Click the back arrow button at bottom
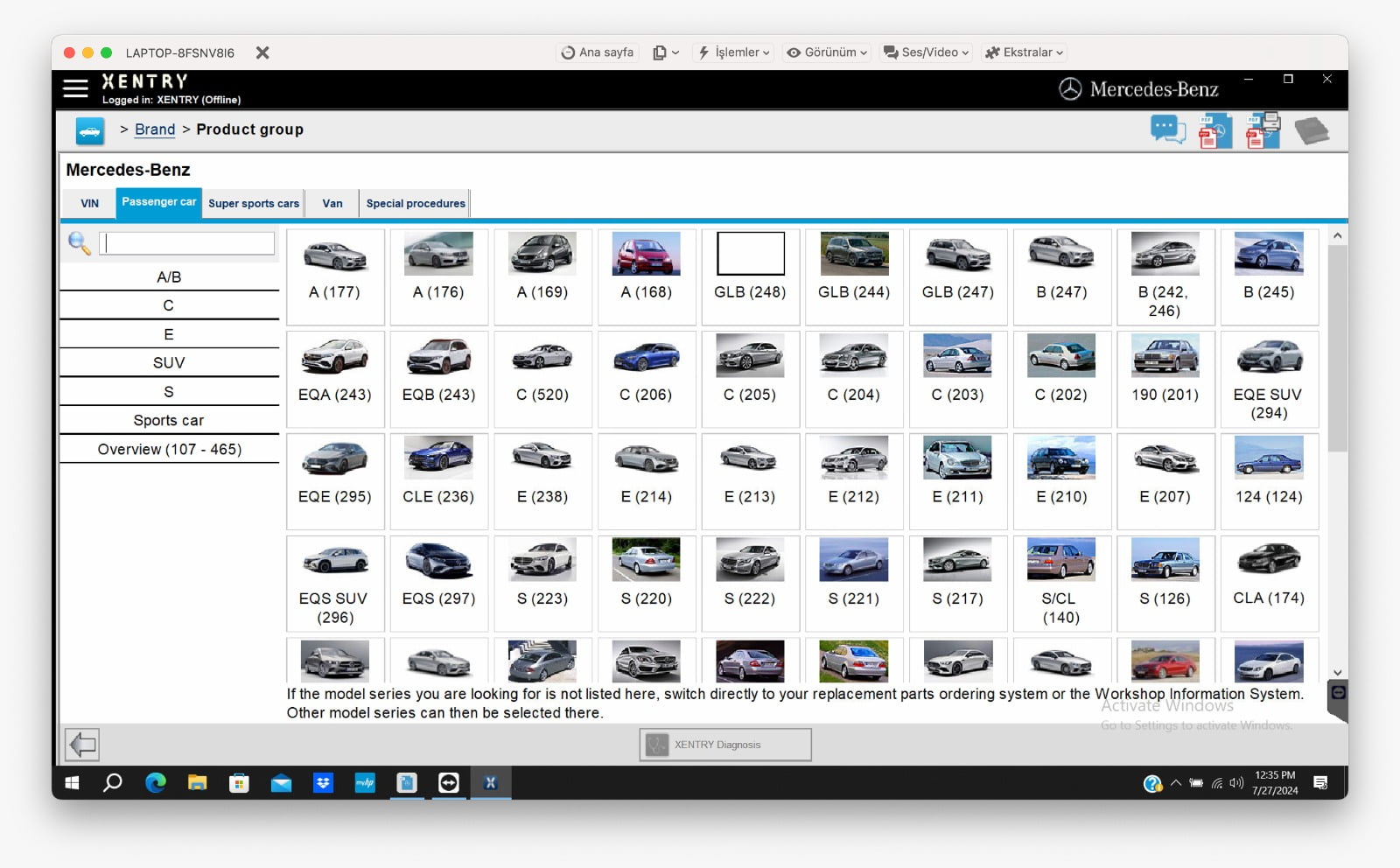Screen dimensions: 1400x868 coord(82,745)
